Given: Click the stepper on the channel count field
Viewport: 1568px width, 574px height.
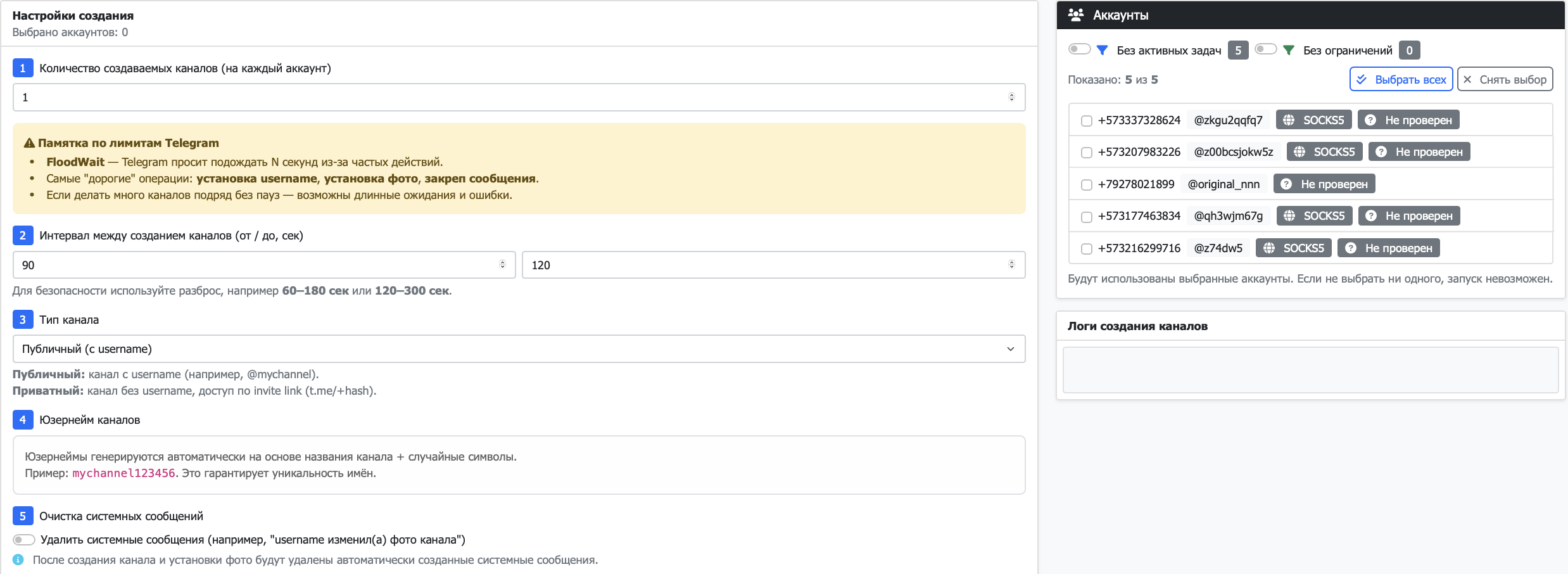Looking at the screenshot, I should (x=1011, y=97).
